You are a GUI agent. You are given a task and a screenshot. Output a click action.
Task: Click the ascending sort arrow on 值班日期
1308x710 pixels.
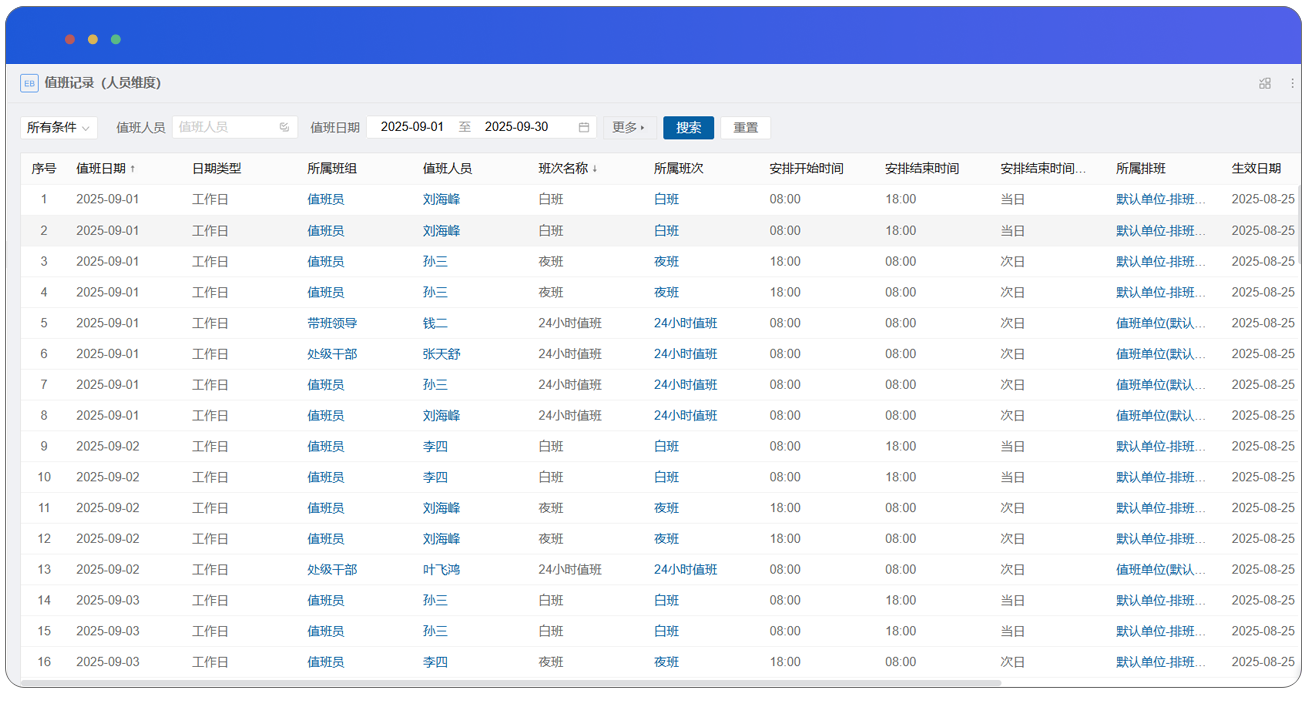point(132,169)
